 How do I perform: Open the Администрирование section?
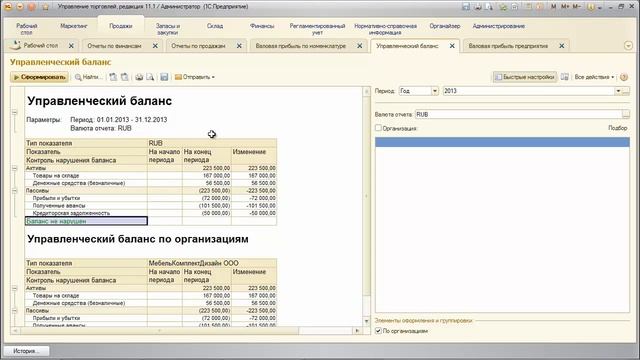[498, 26]
